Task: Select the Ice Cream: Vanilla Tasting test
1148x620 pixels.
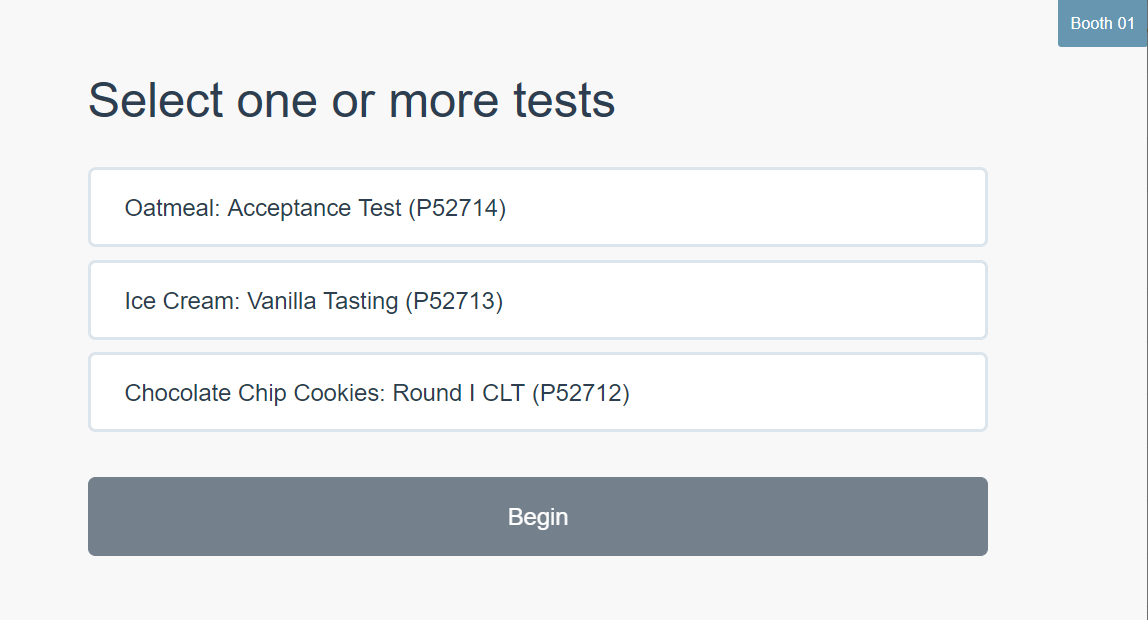Action: 538,300
